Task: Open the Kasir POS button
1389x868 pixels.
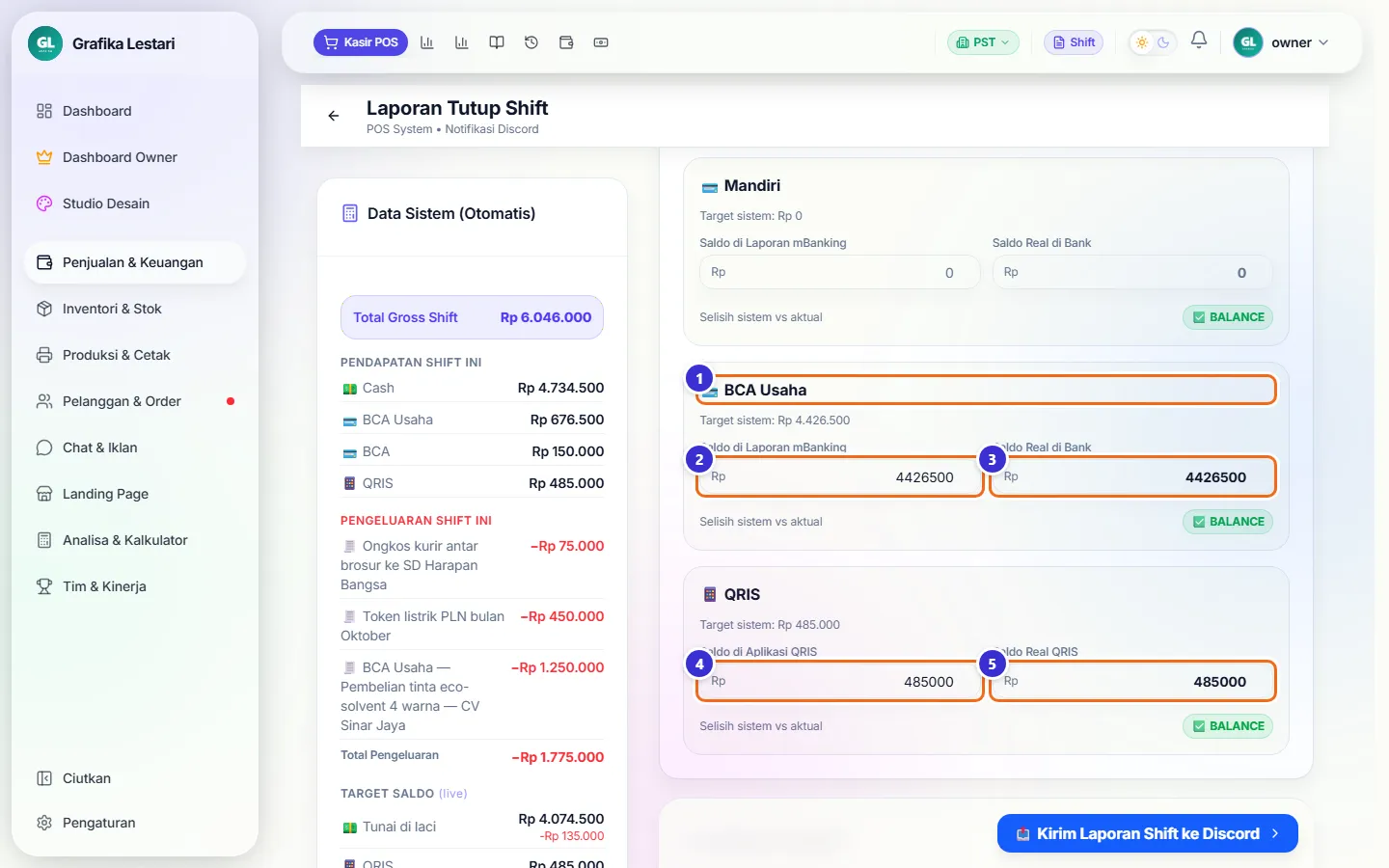Action: coord(361,42)
